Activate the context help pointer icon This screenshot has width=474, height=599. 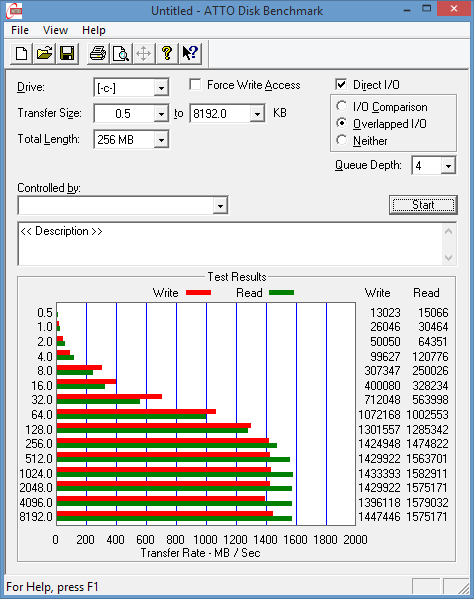[190, 53]
